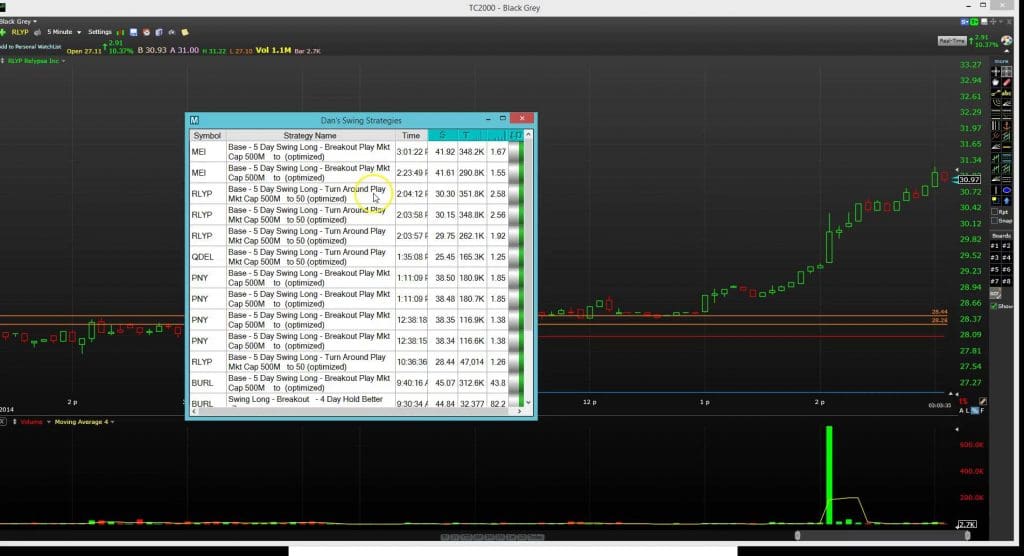1024x556 pixels.
Task: Select the pentagon shape drawing tool
Action: click(x=995, y=82)
